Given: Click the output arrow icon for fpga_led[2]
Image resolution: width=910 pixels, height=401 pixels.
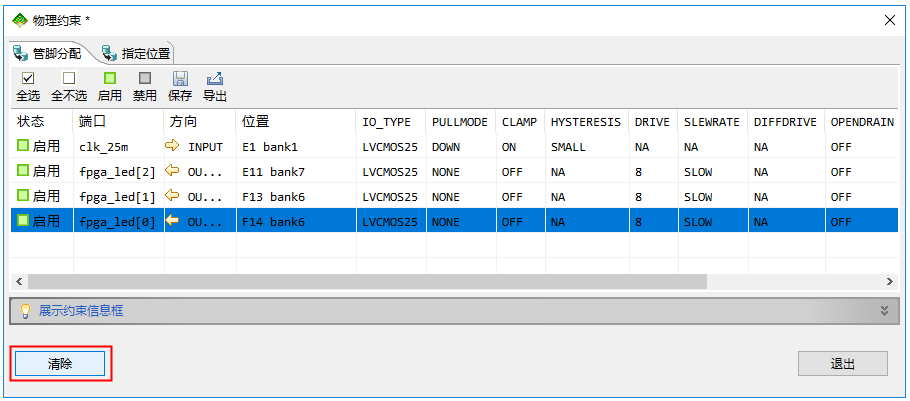Looking at the screenshot, I should tap(172, 171).
